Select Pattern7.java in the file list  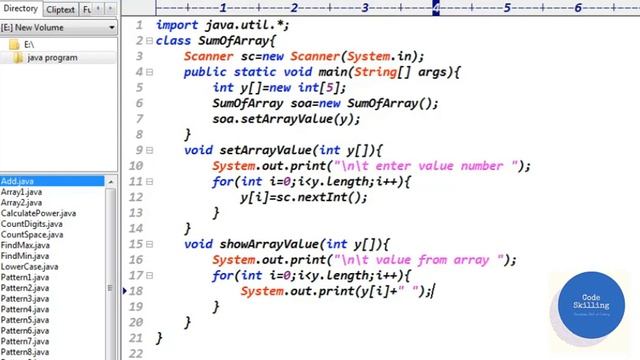point(24,341)
